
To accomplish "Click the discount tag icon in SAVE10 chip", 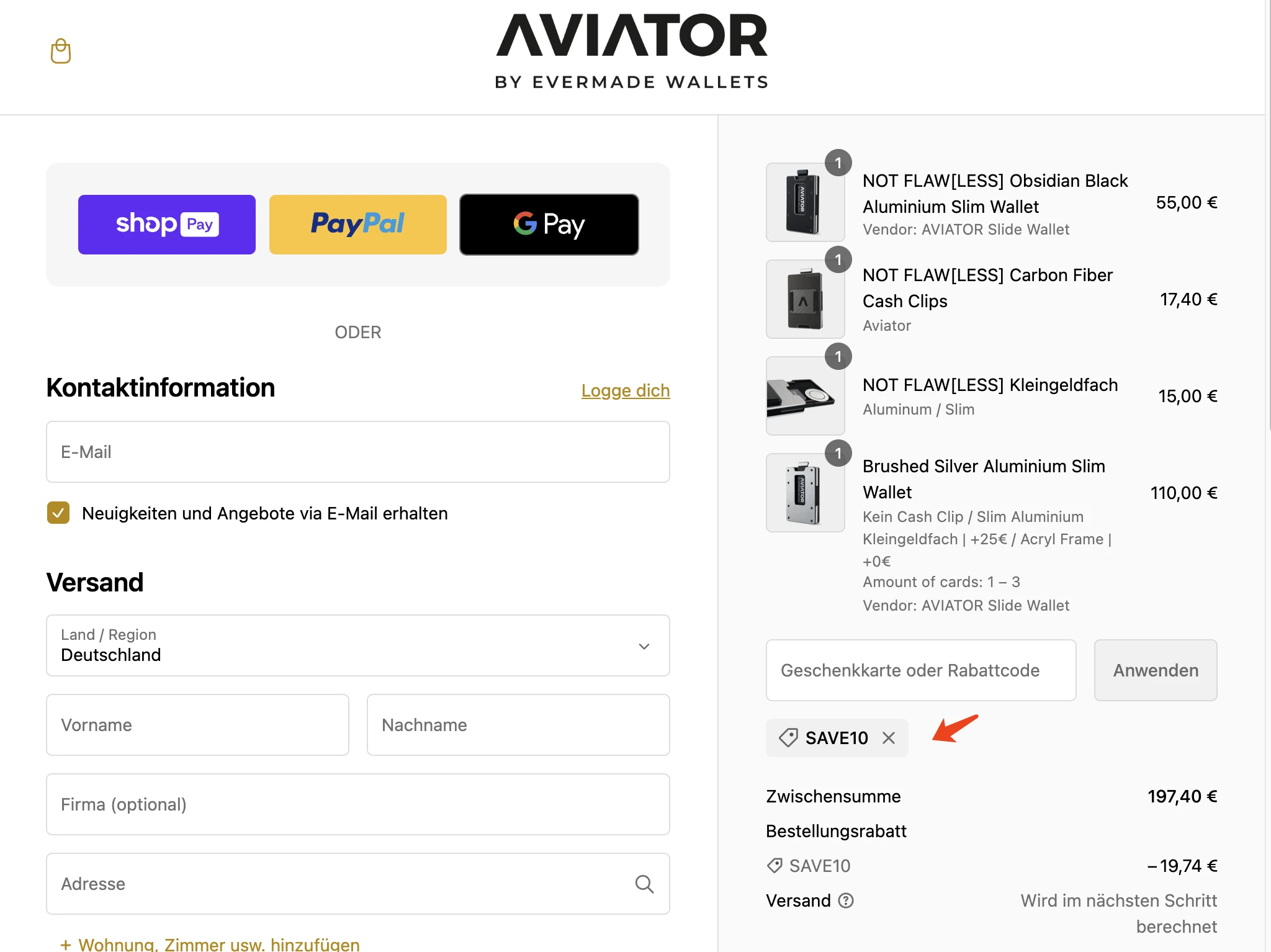I will pos(788,738).
